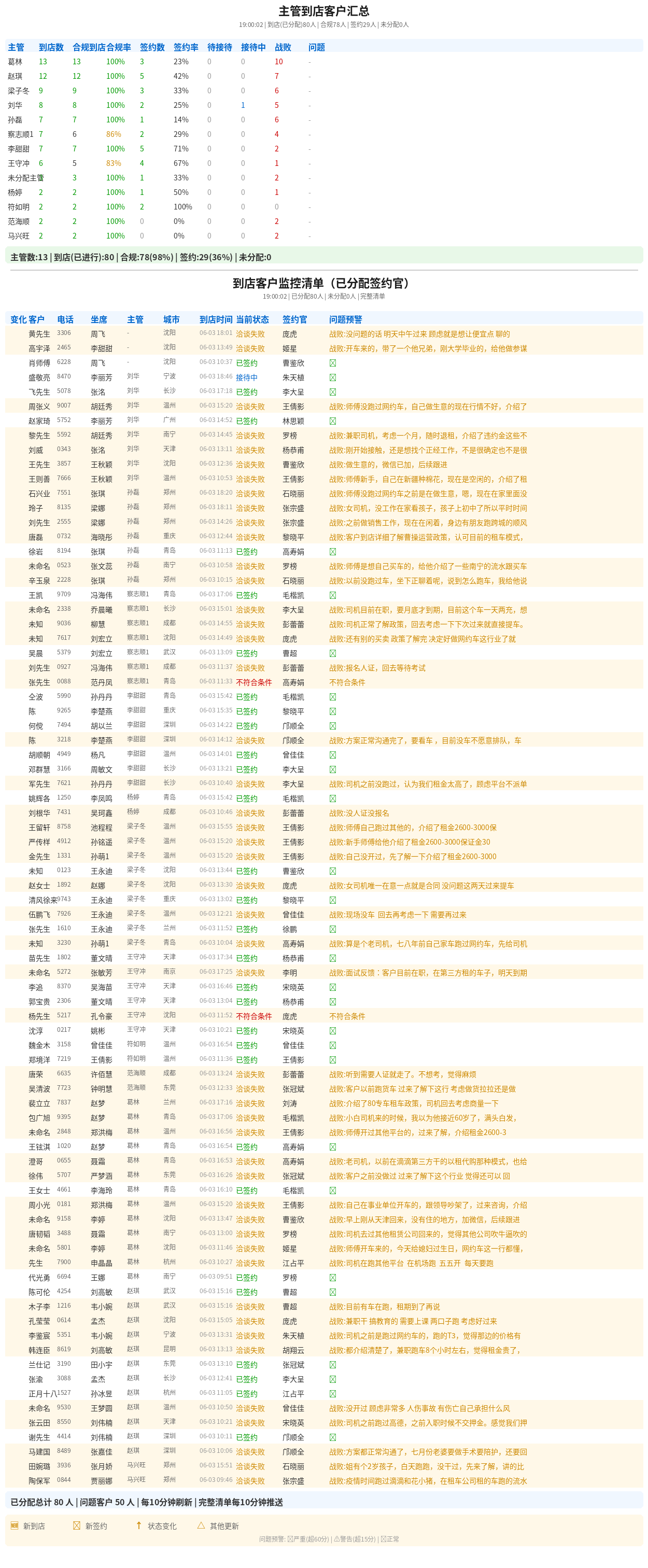648x1568 pixels.
Task: Click the 签约官 column header
Action: coord(294,319)
